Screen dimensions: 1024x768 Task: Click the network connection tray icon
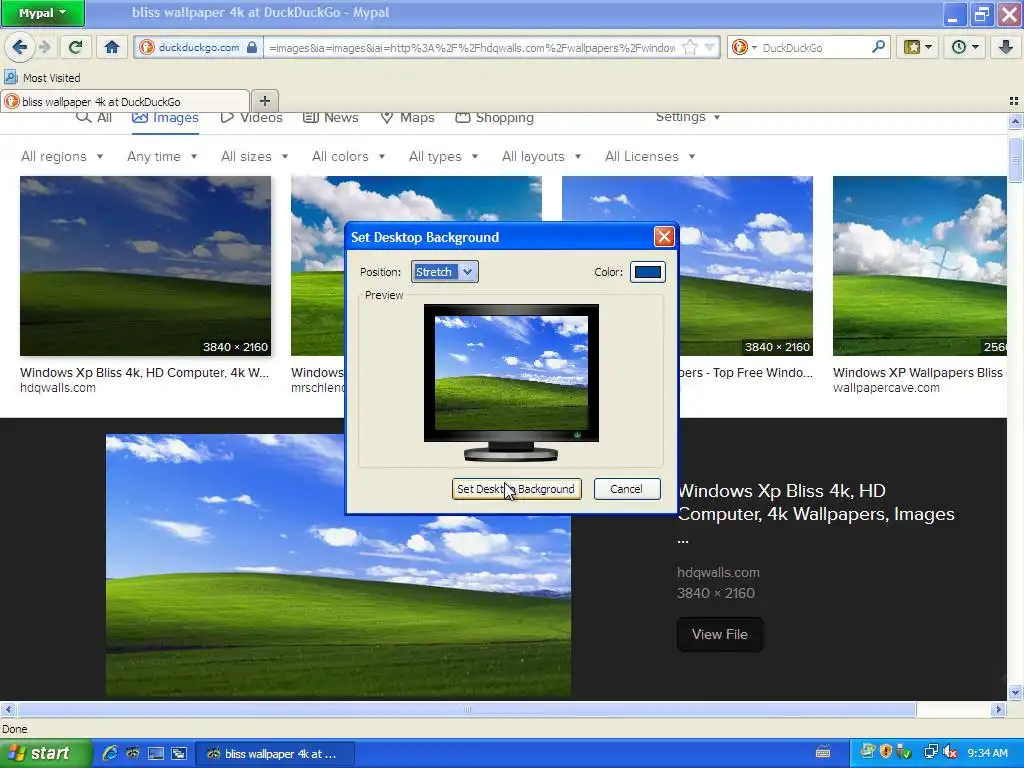[931, 753]
